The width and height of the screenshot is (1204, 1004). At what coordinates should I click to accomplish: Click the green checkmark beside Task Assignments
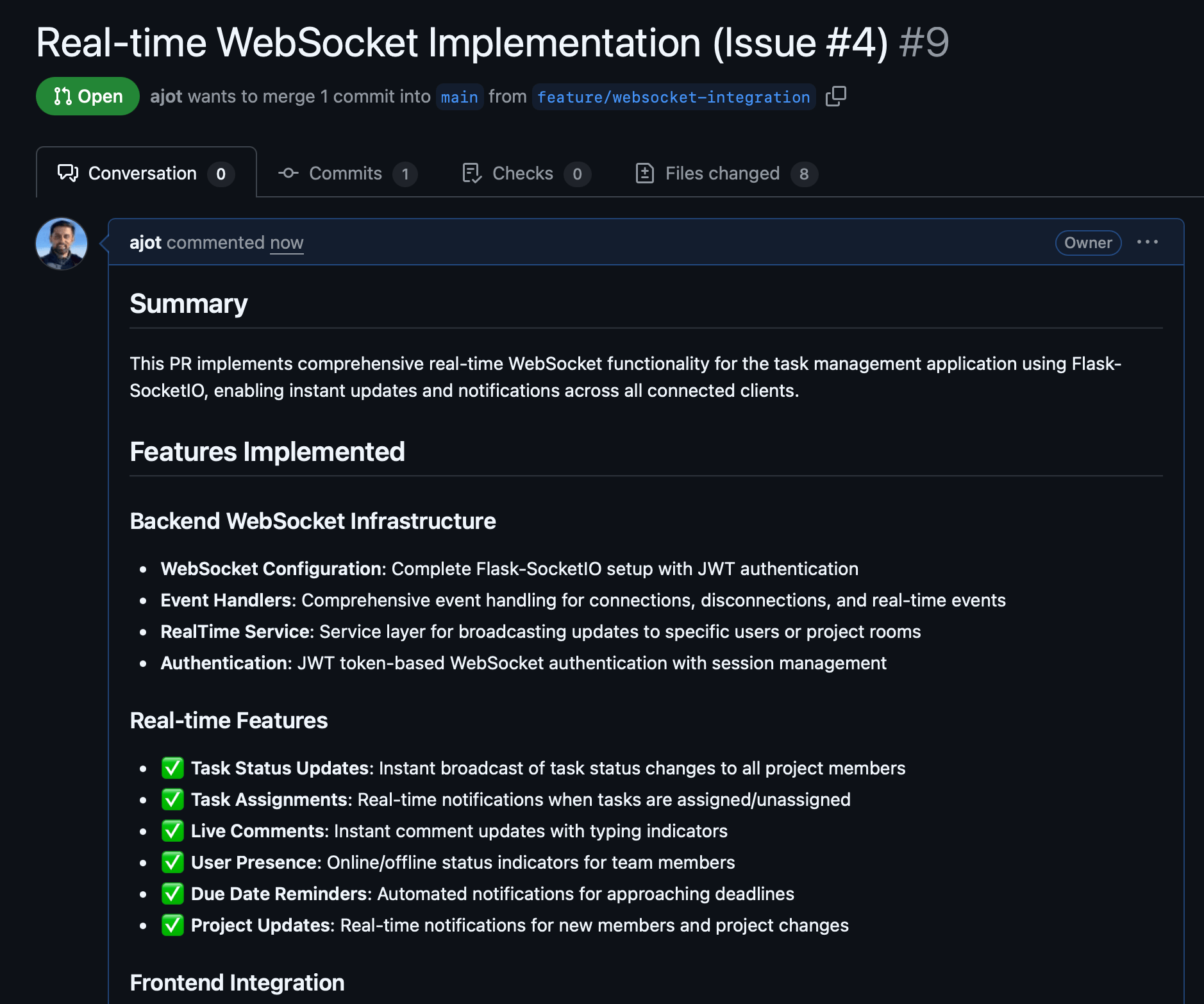pyautogui.click(x=172, y=799)
